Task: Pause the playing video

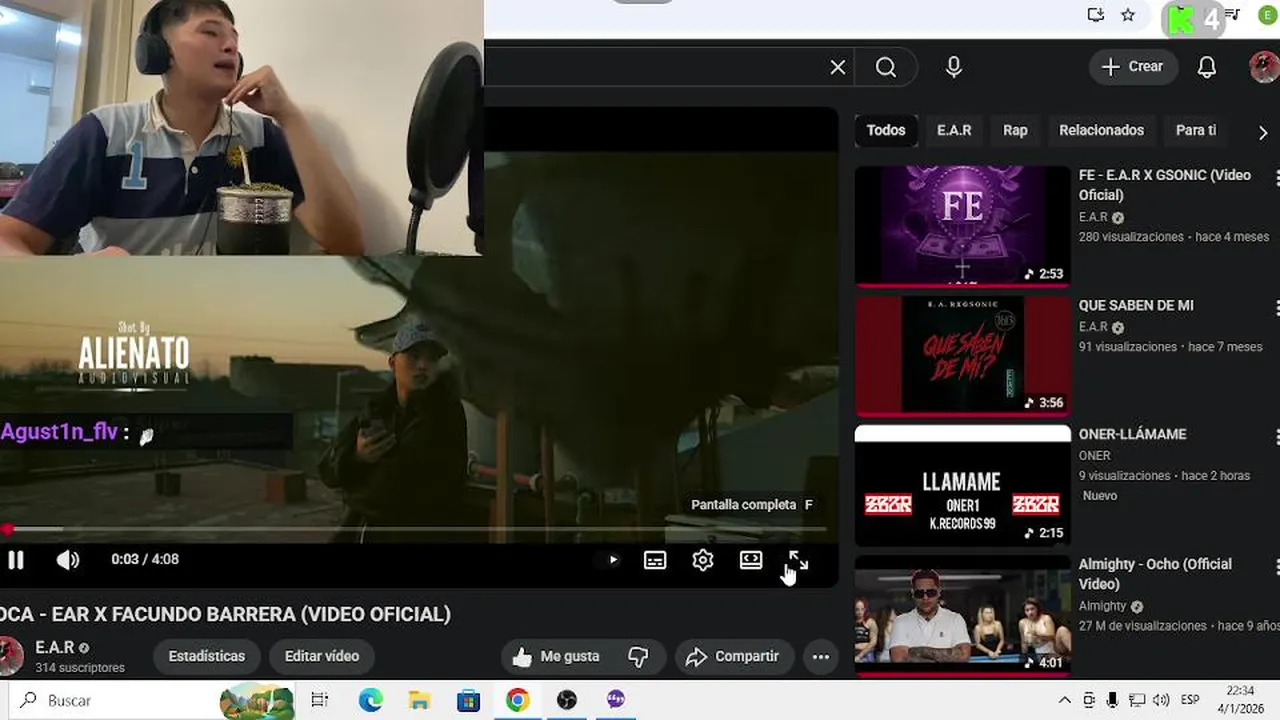Action: click(x=15, y=560)
